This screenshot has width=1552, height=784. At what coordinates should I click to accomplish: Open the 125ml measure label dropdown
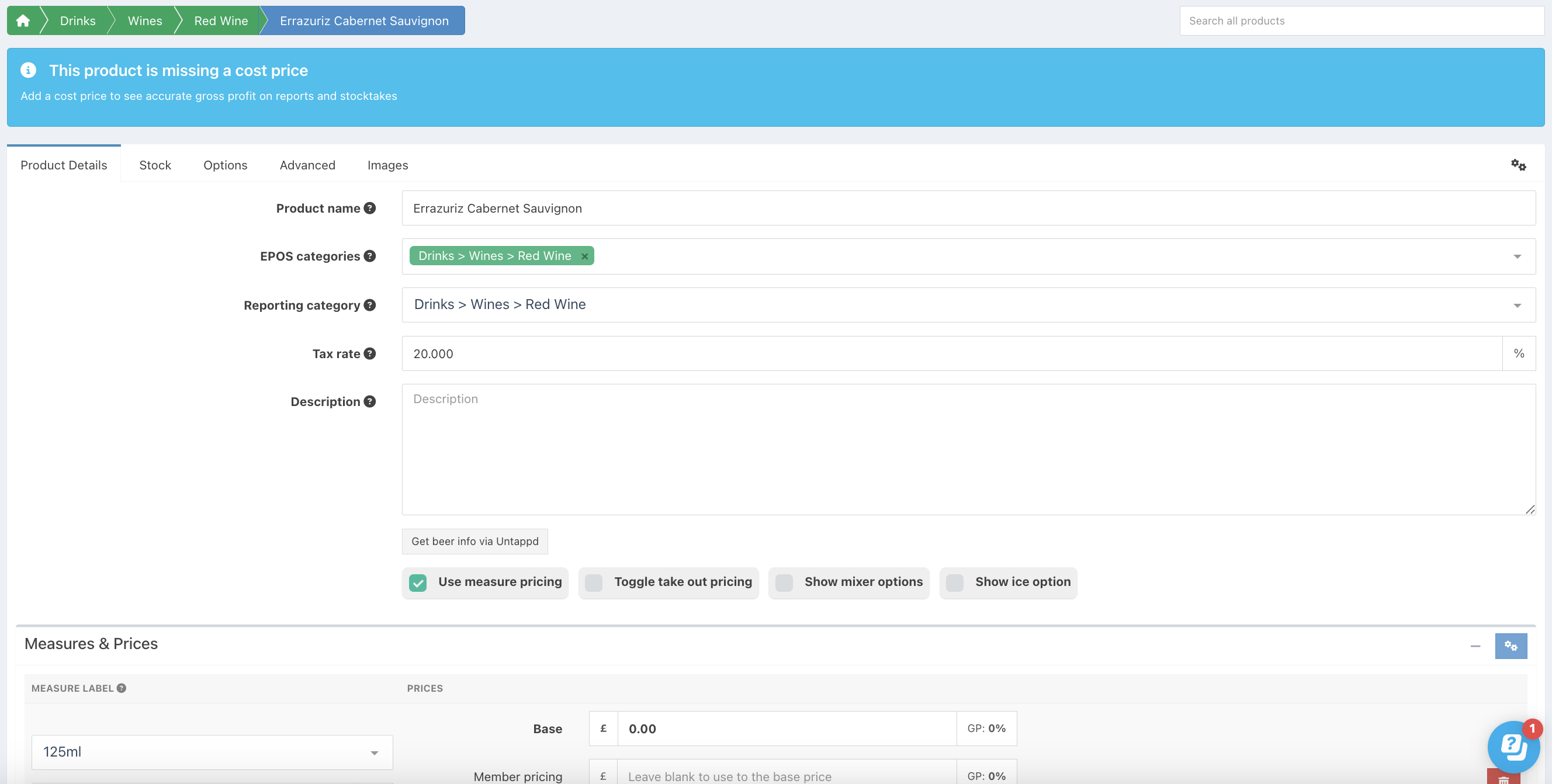212,751
